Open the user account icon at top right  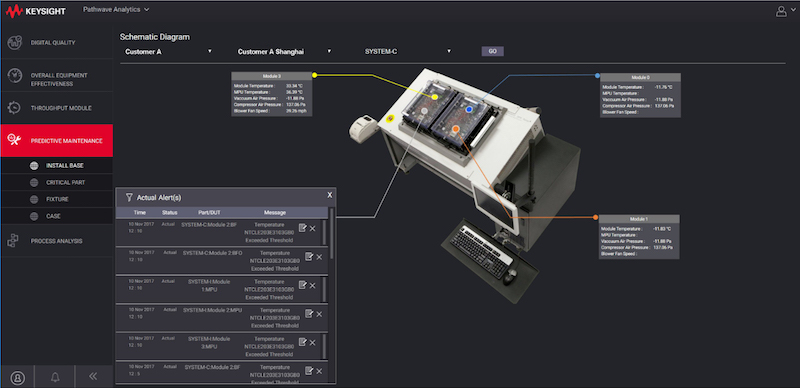click(x=781, y=11)
